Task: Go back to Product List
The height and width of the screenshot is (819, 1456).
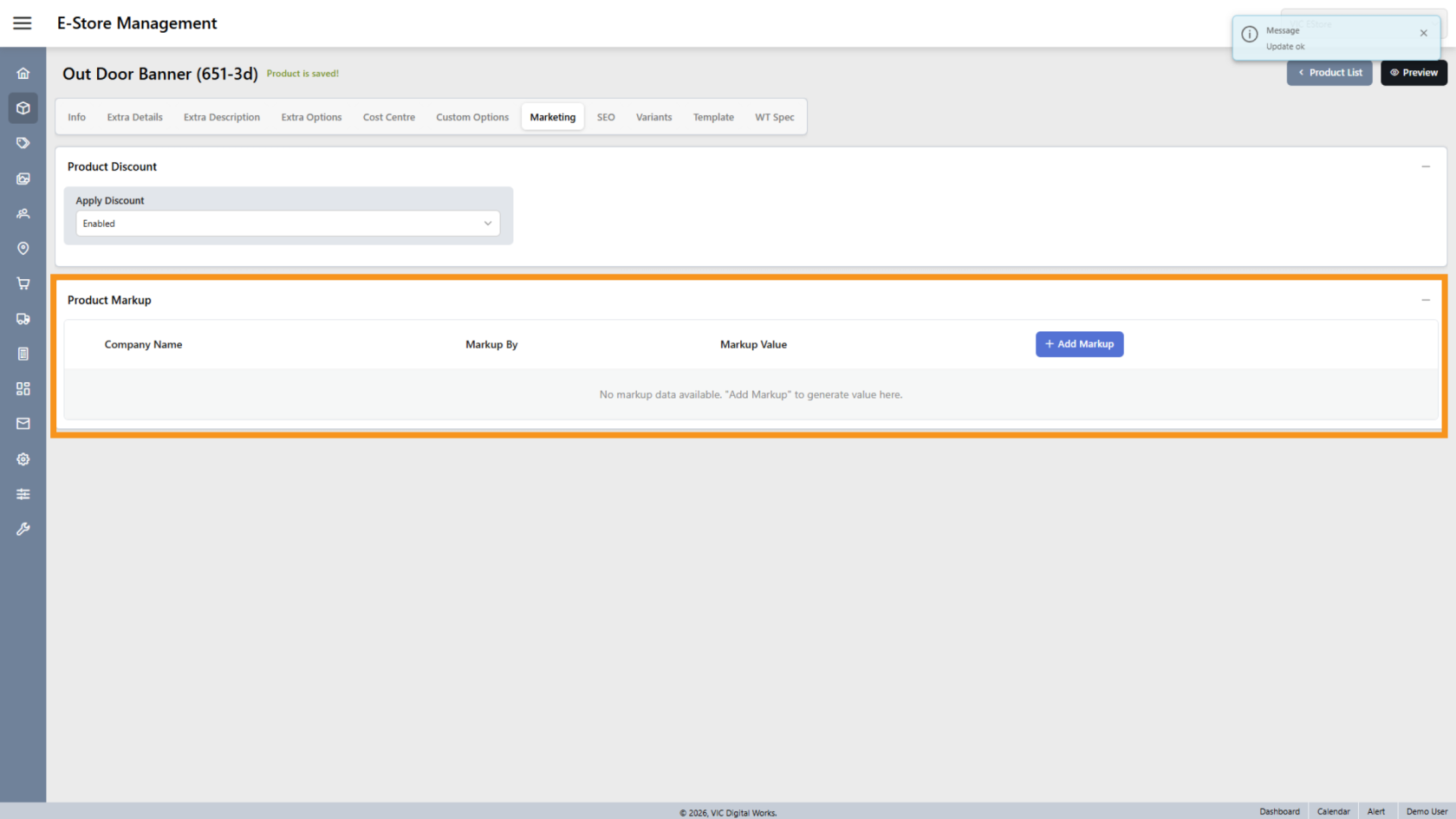Action: click(1329, 73)
